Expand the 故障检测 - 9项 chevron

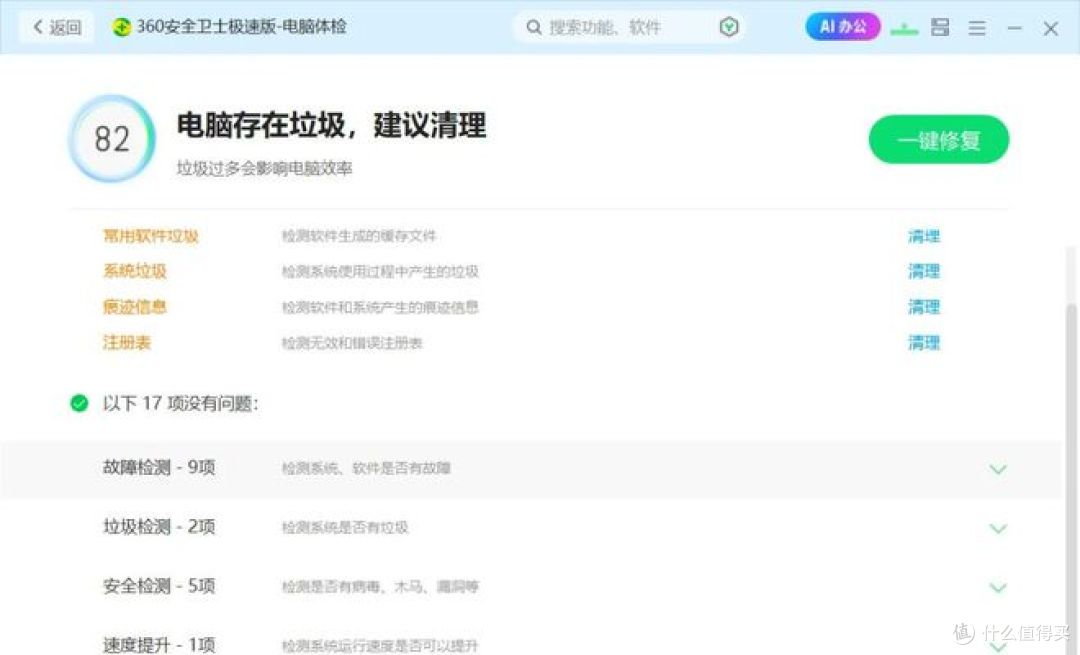coord(998,469)
